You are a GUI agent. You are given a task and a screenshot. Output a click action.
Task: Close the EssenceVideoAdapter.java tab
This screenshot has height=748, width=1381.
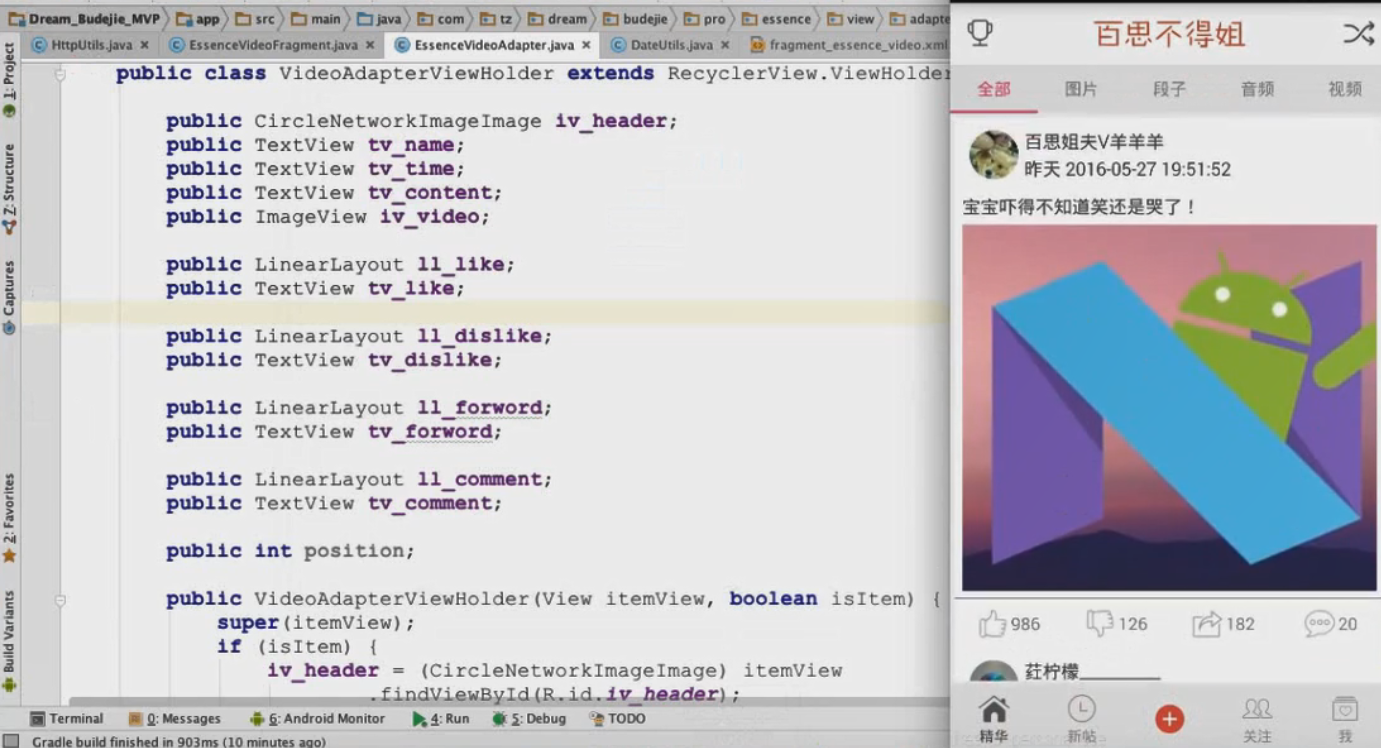(586, 45)
